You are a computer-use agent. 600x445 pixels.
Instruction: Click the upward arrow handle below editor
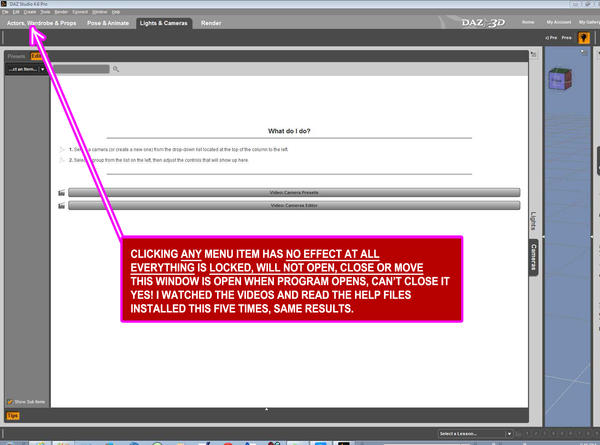point(267,409)
